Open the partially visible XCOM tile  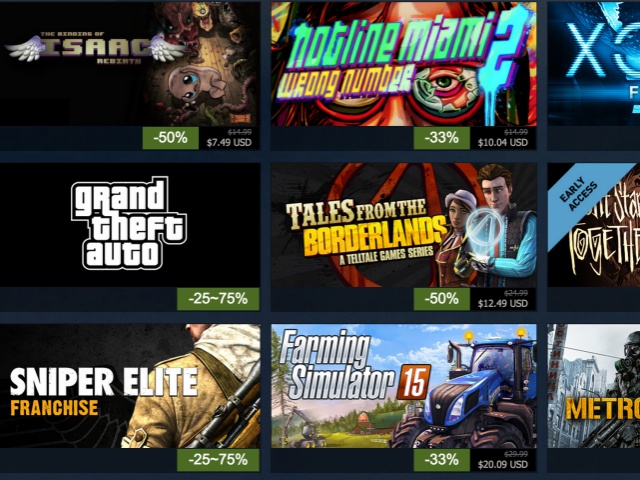tap(593, 64)
